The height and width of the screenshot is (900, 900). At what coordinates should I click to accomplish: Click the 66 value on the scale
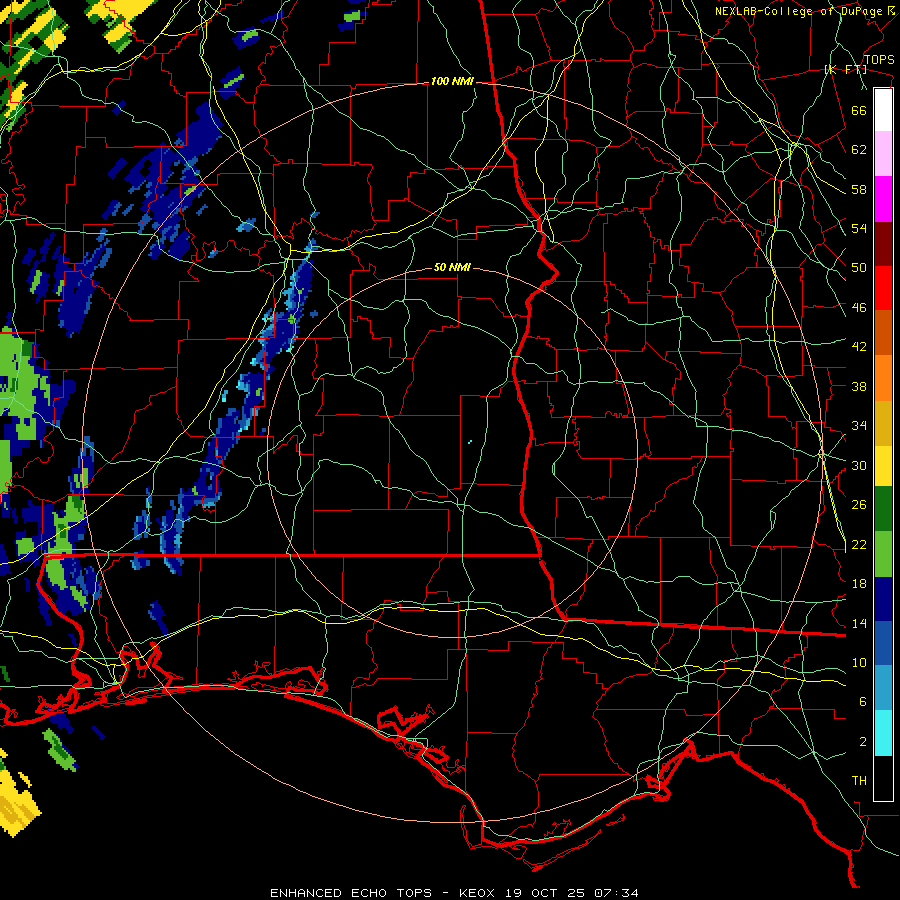coord(859,110)
